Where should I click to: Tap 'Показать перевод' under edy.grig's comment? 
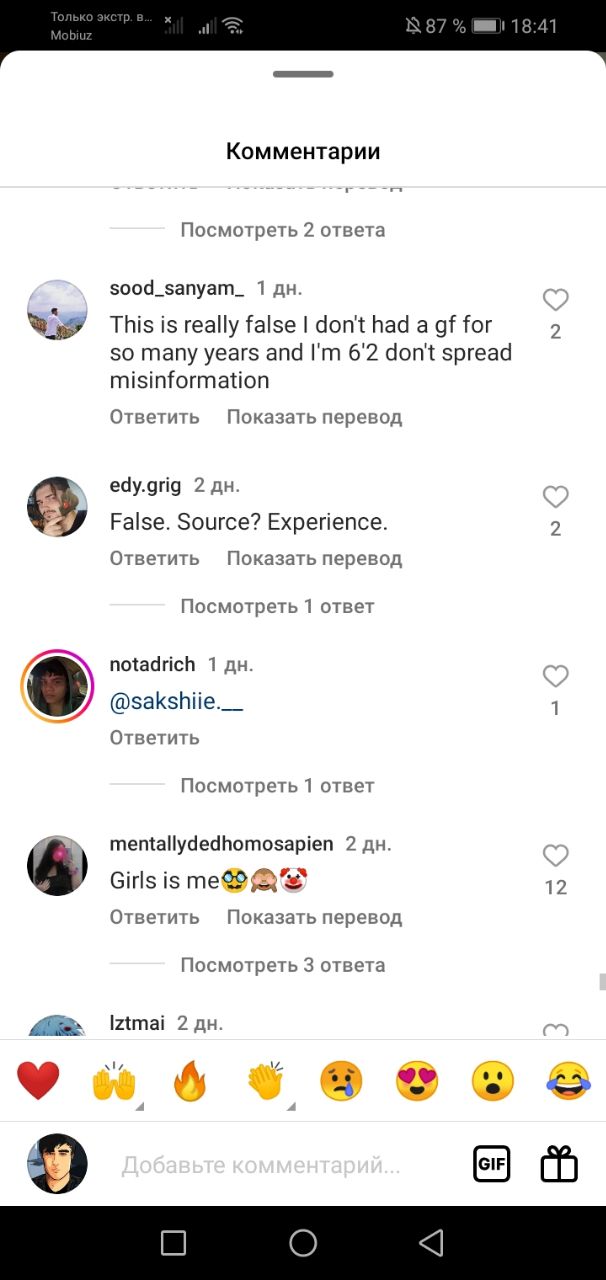(x=314, y=558)
